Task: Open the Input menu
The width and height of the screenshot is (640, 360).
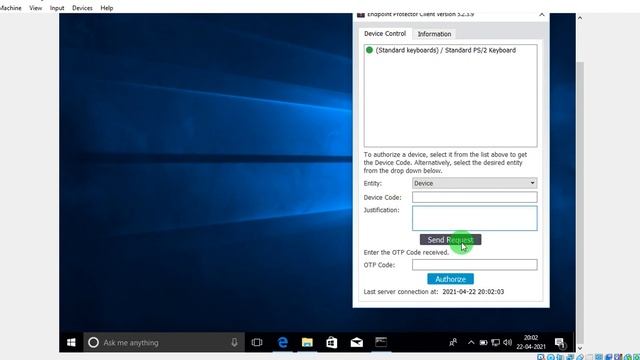Action: click(x=57, y=8)
